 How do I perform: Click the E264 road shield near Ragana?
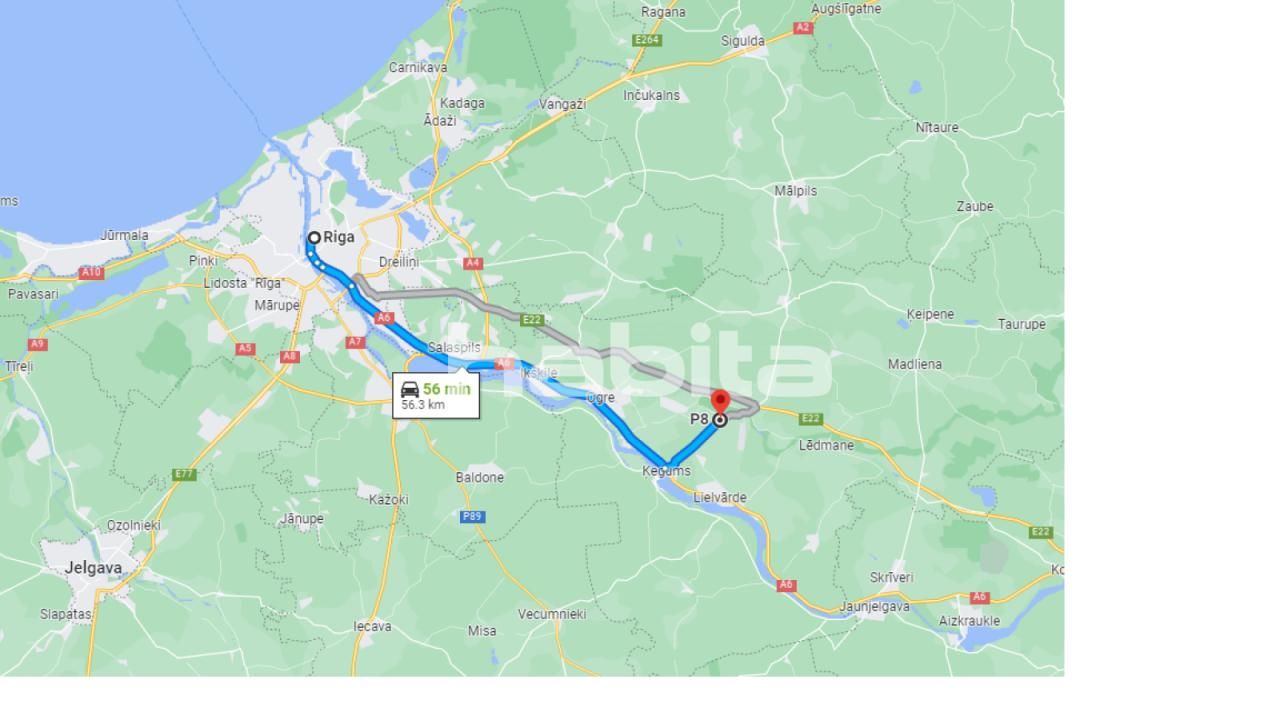(x=647, y=40)
